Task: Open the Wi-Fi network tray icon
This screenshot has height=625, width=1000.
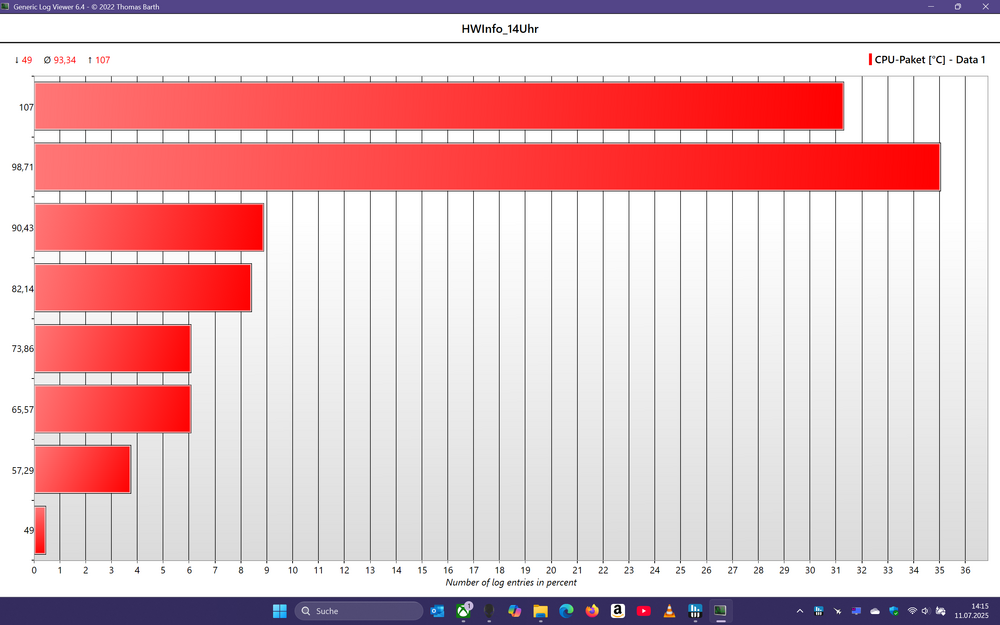Action: (912, 611)
